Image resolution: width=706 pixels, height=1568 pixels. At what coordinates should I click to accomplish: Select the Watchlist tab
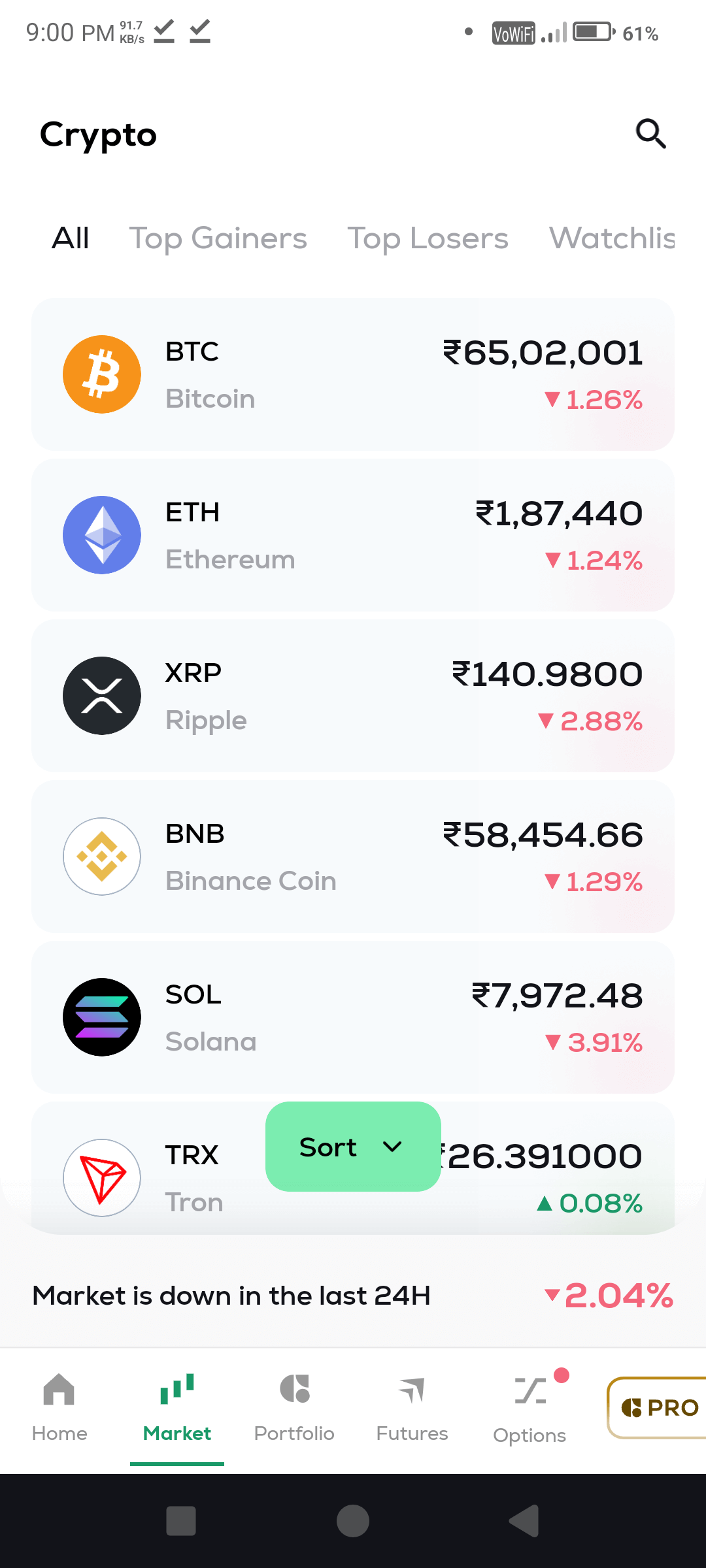tap(612, 238)
